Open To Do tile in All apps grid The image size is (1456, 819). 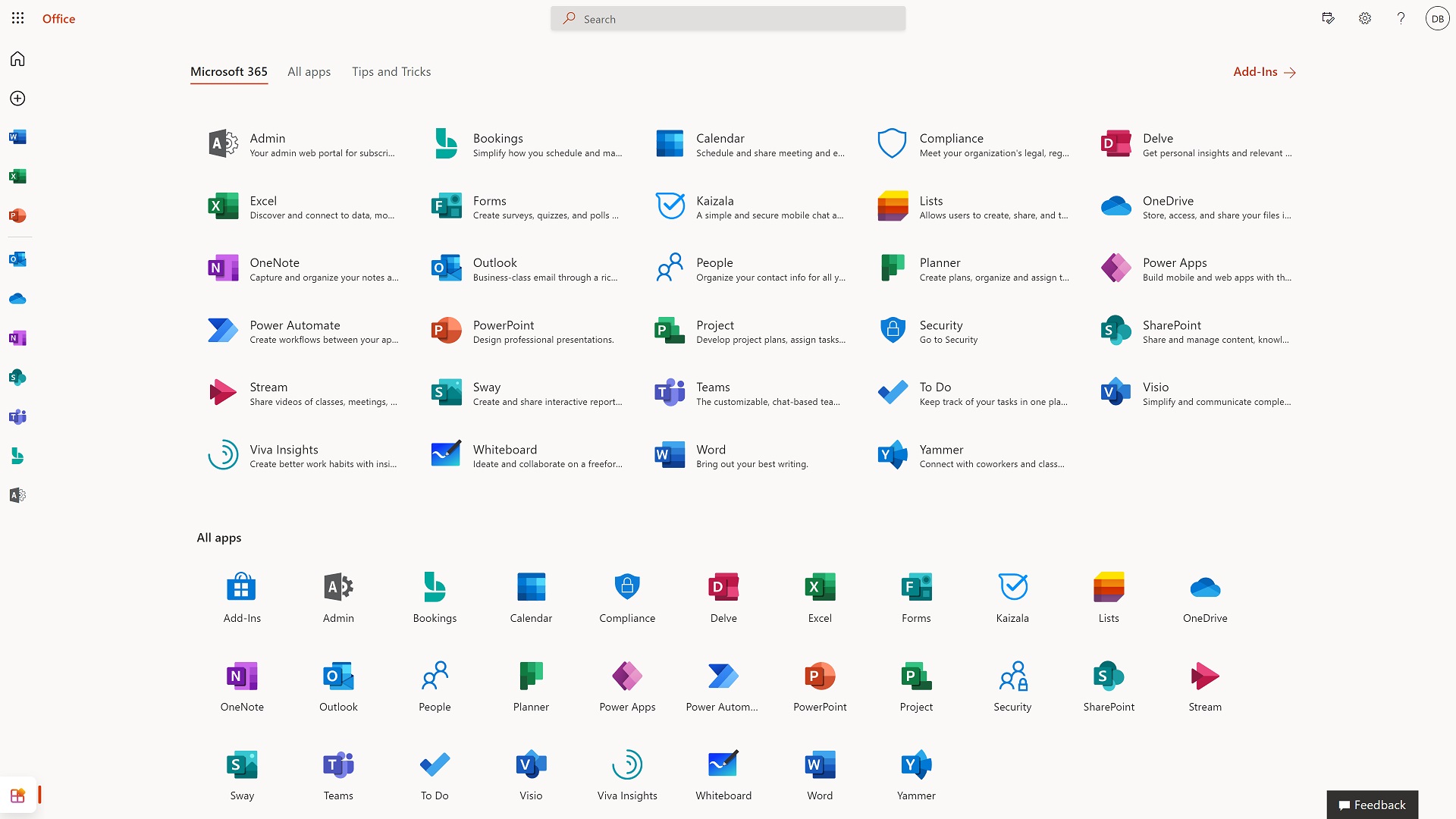coord(435,776)
